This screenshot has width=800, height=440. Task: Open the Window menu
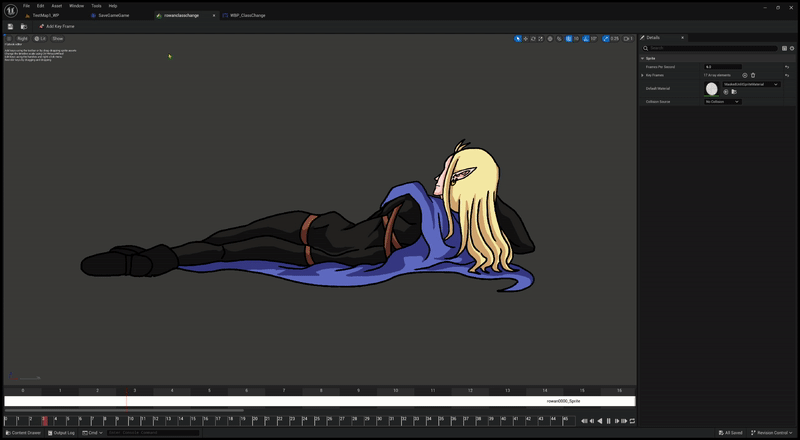tap(77, 6)
